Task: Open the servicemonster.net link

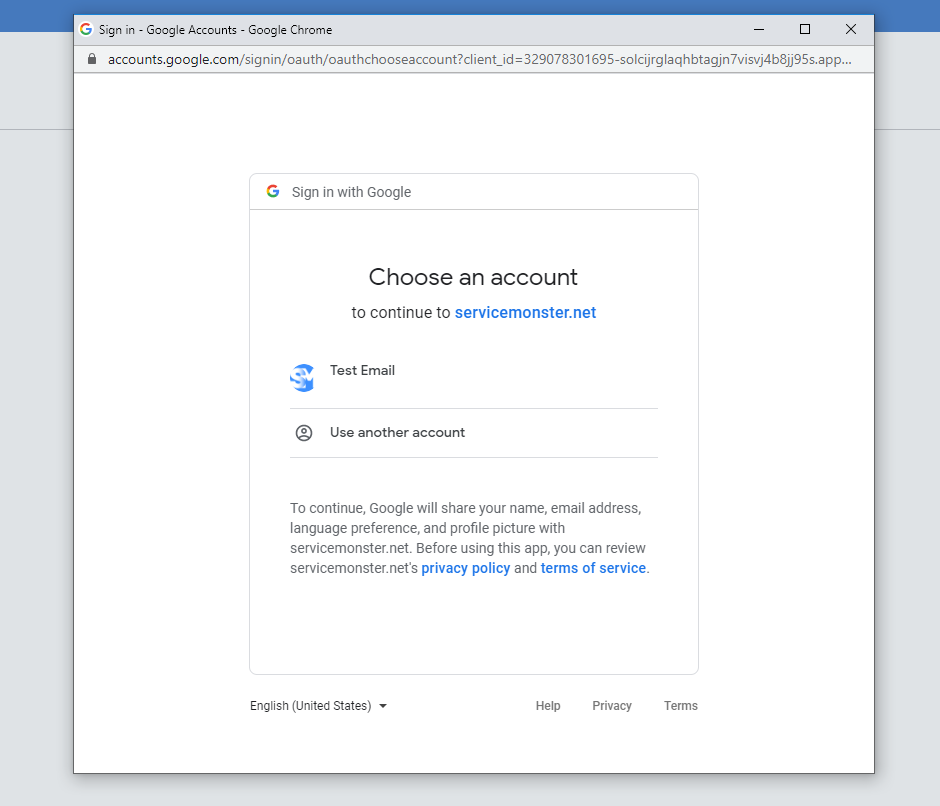Action: (525, 313)
